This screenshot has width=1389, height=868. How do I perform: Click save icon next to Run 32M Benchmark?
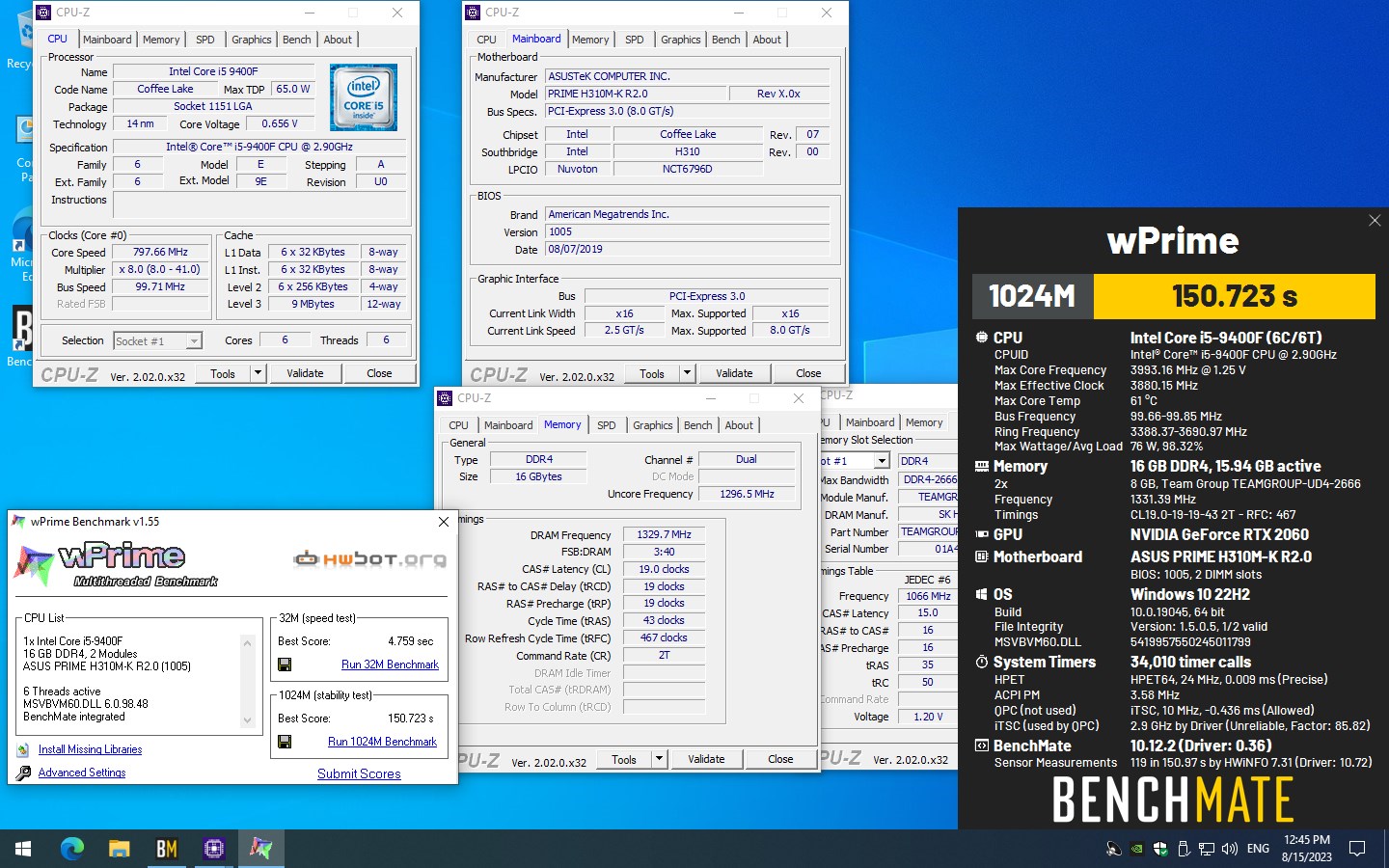(x=285, y=665)
